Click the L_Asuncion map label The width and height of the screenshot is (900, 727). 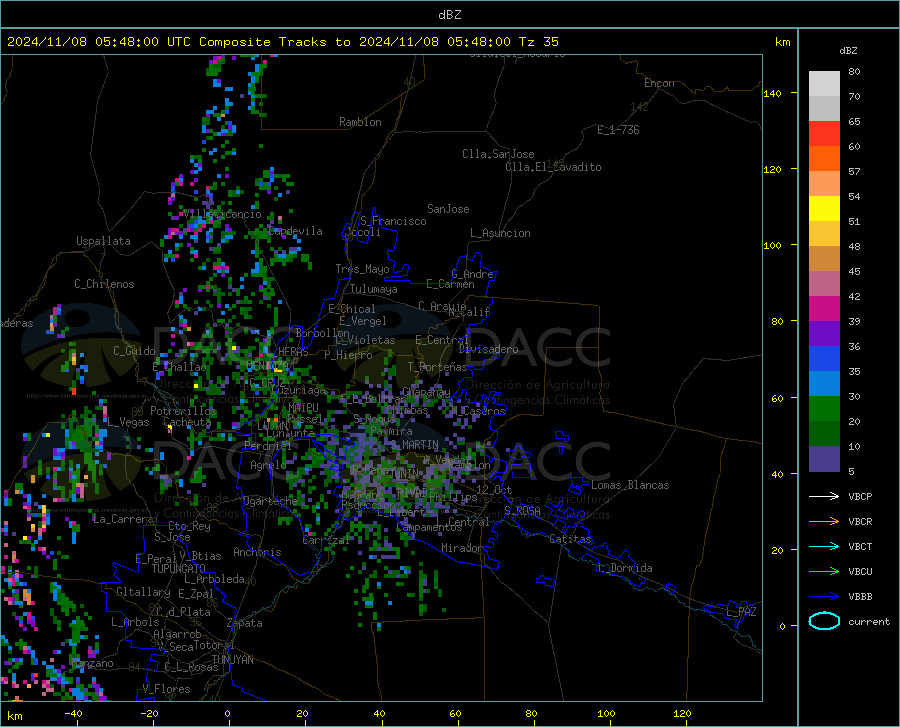500,233
